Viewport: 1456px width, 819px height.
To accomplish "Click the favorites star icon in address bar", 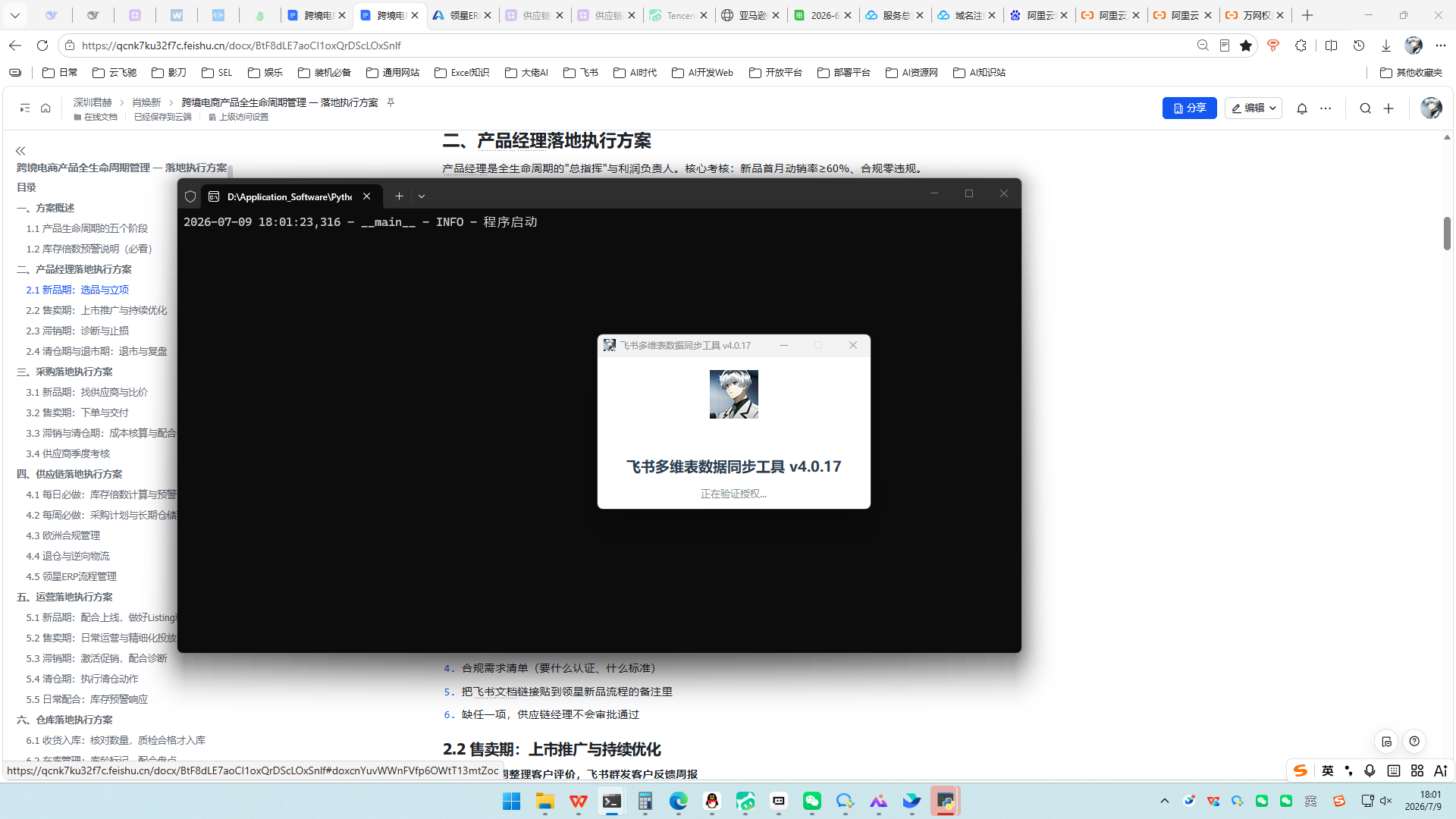I will coord(1246,45).
